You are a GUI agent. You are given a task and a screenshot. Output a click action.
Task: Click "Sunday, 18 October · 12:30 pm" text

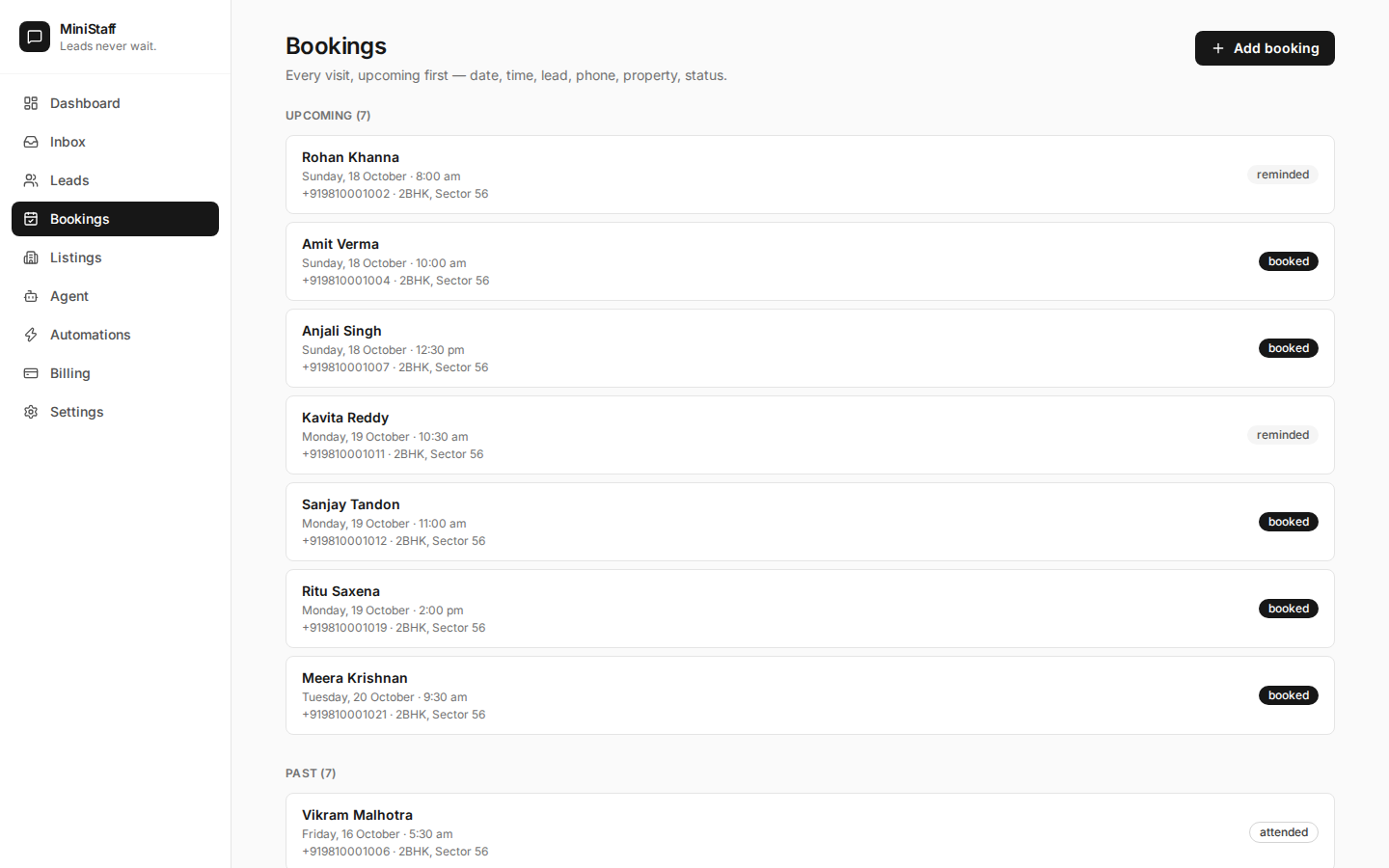[383, 350]
